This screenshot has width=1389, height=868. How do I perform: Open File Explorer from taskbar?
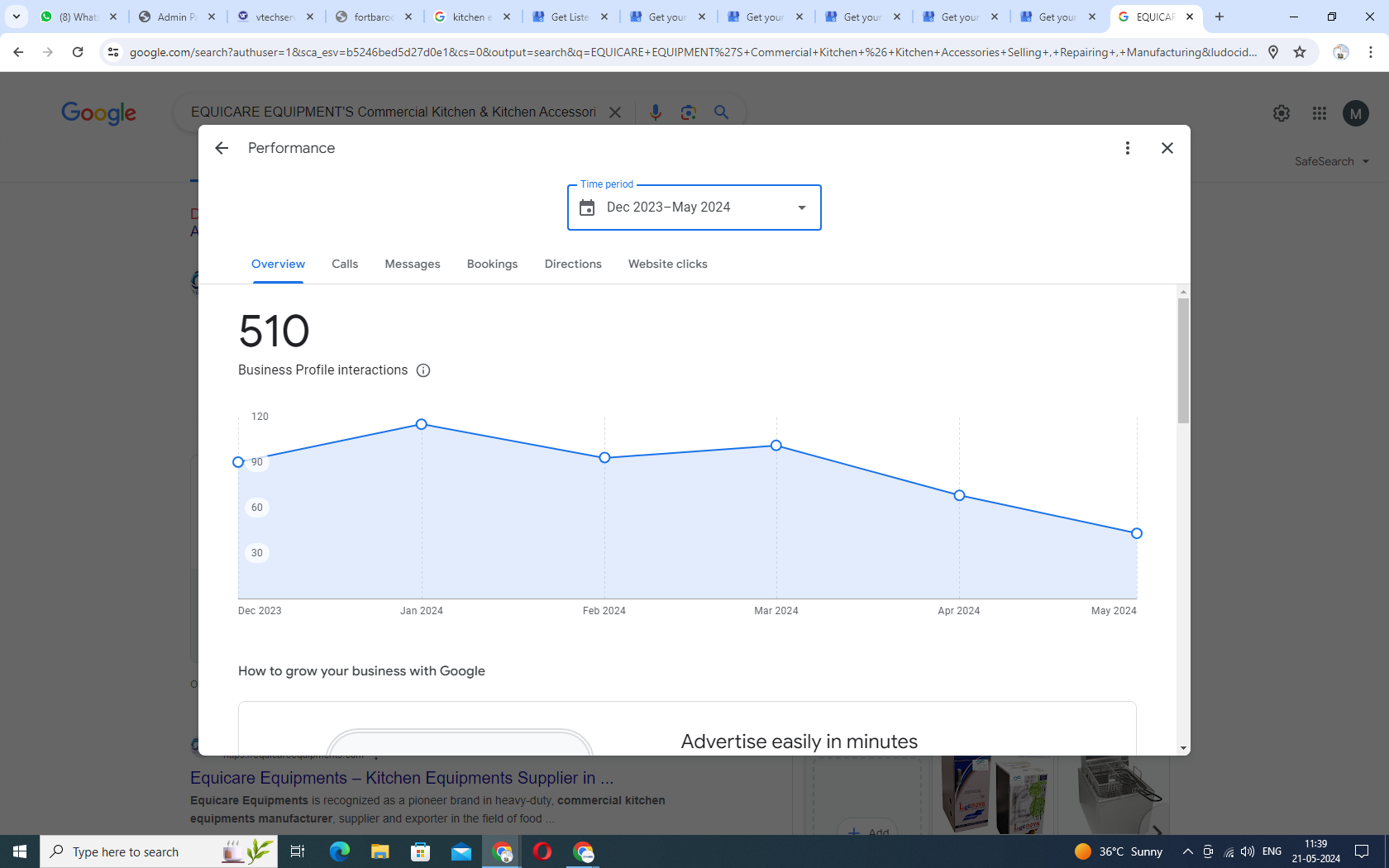[x=379, y=851]
